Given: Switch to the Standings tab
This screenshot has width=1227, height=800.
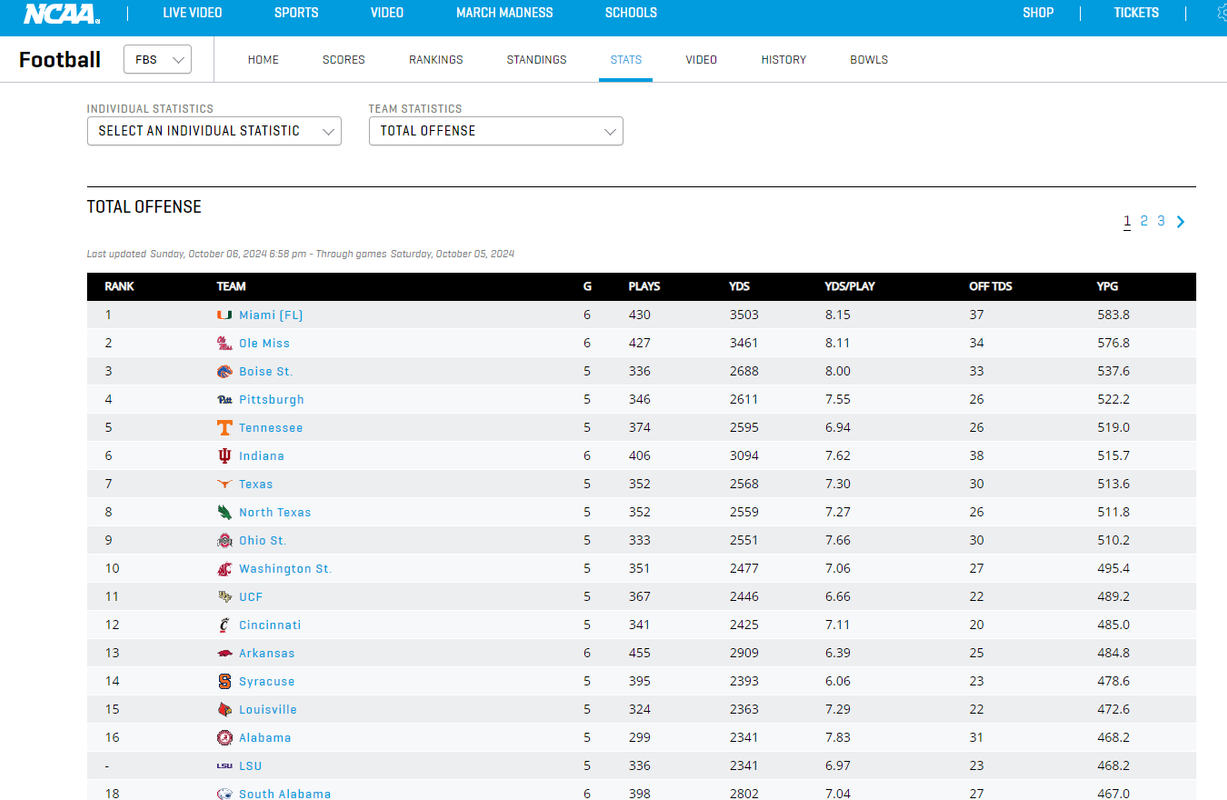Looking at the screenshot, I should pos(536,60).
